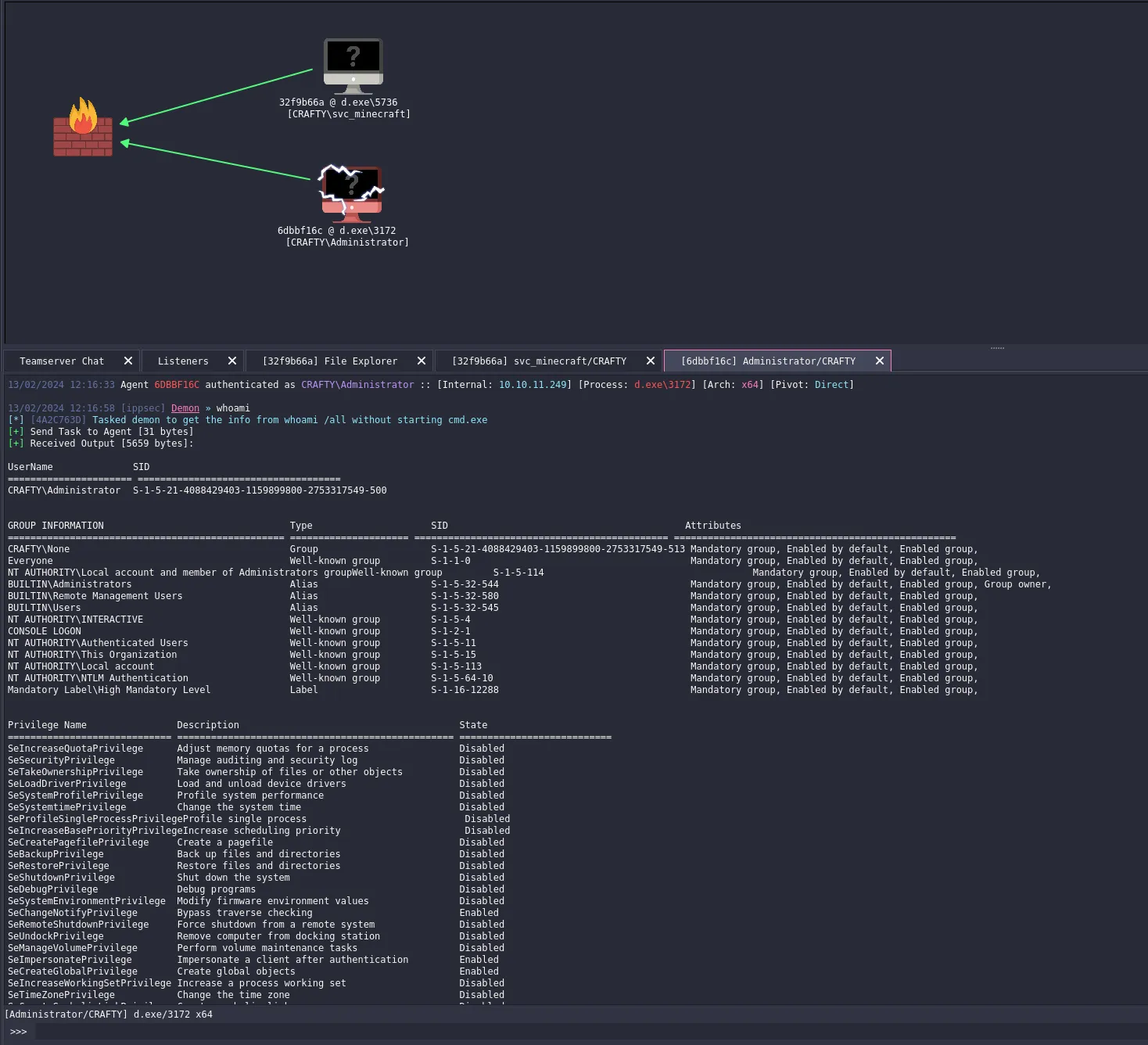This screenshot has width=1148, height=1045.
Task: Select the svc_minecraft agent computer icon
Action: pos(353,66)
